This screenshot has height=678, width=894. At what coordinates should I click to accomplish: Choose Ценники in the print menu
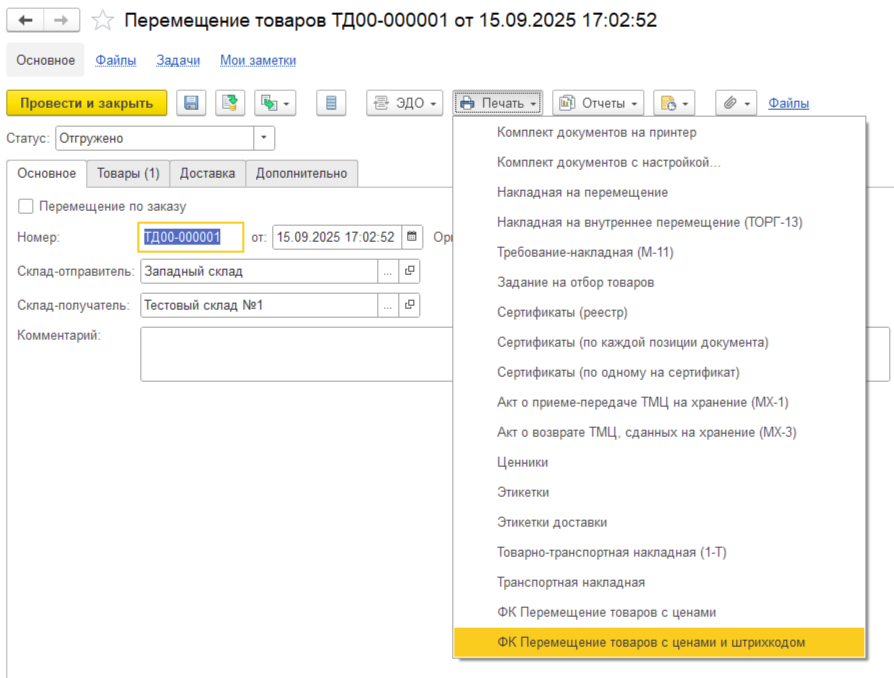click(659, 462)
